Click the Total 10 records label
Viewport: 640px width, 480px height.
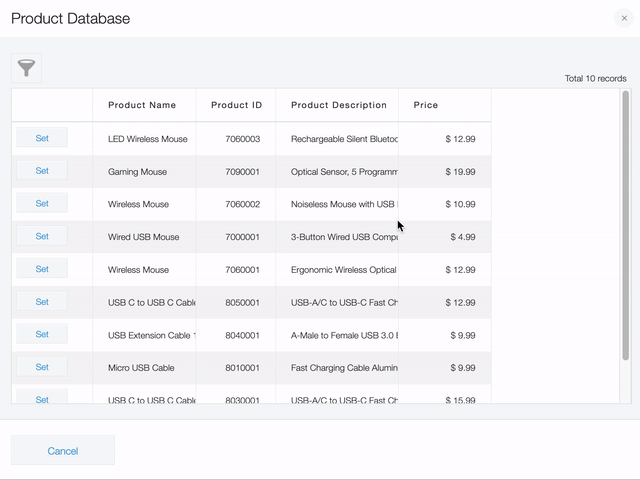[595, 78]
